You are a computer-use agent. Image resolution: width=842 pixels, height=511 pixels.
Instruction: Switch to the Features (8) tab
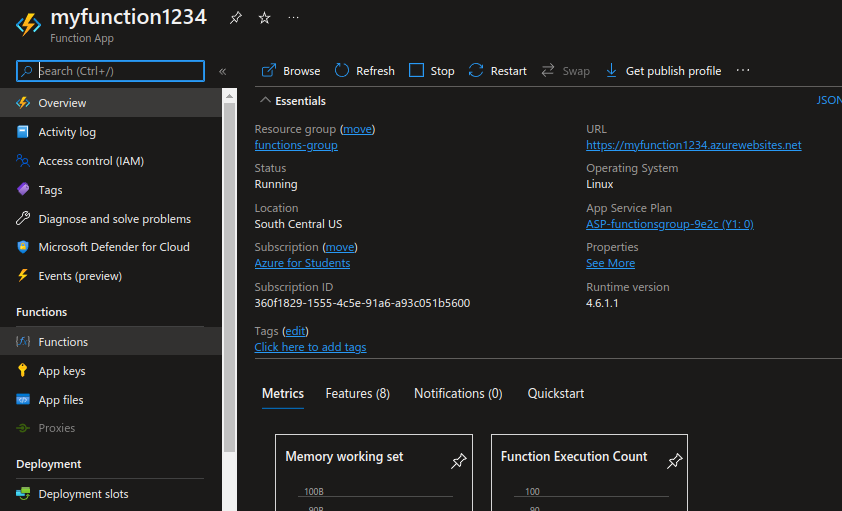[x=358, y=393]
